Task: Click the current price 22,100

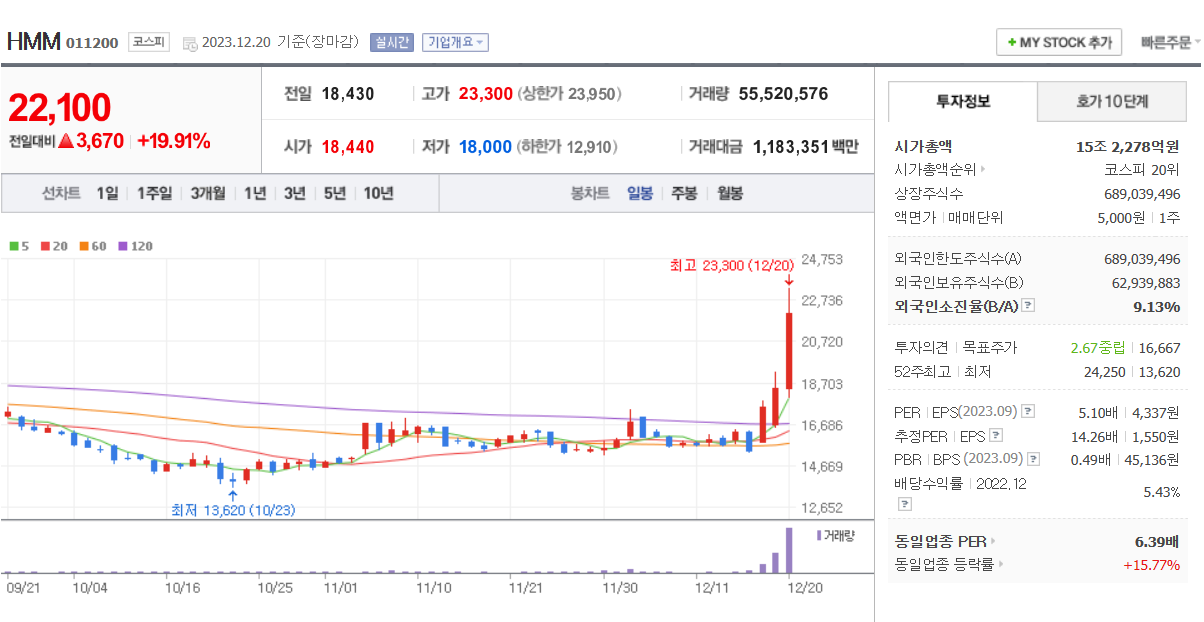Action: (59, 108)
